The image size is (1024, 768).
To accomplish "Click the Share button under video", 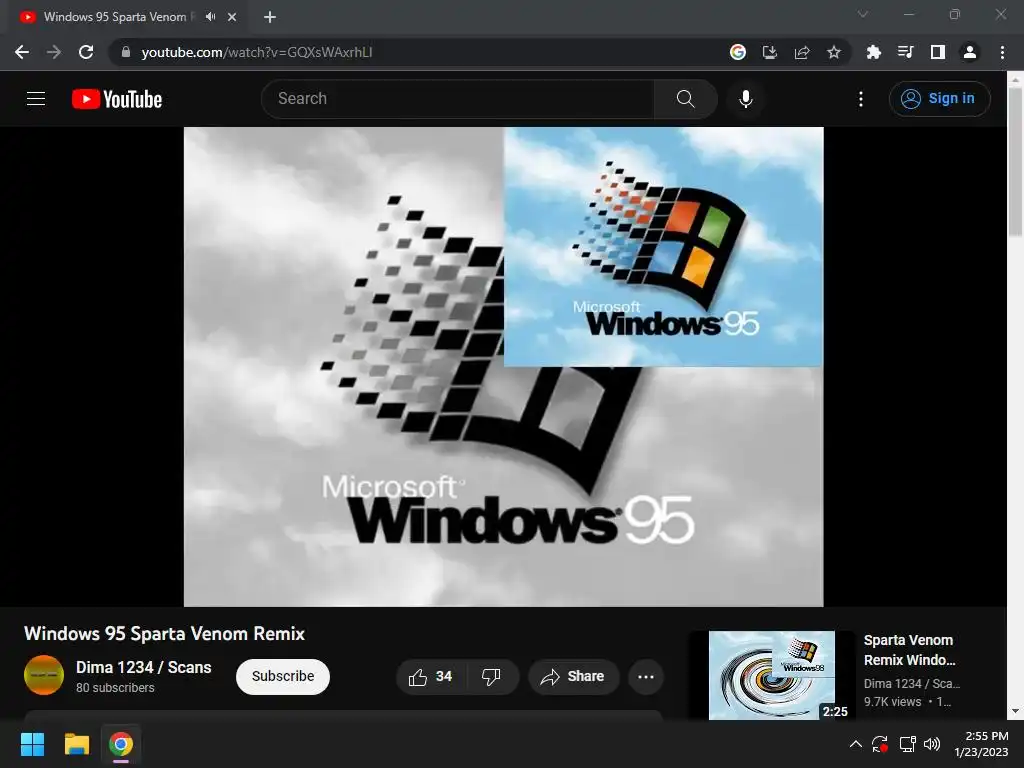I will coord(573,677).
